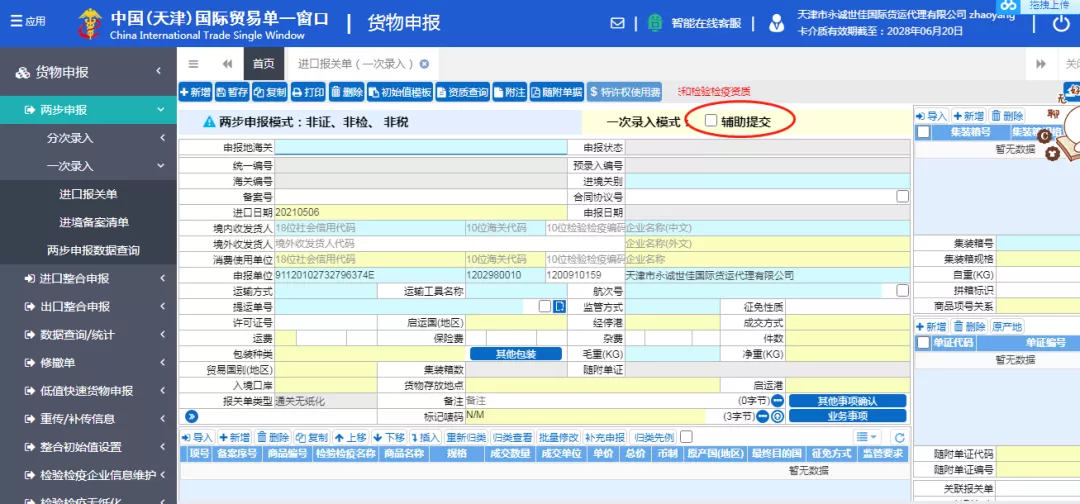The width and height of the screenshot is (1080, 504).
Task: Click the 进口日期 field showing 20210506
Action: click(420, 212)
